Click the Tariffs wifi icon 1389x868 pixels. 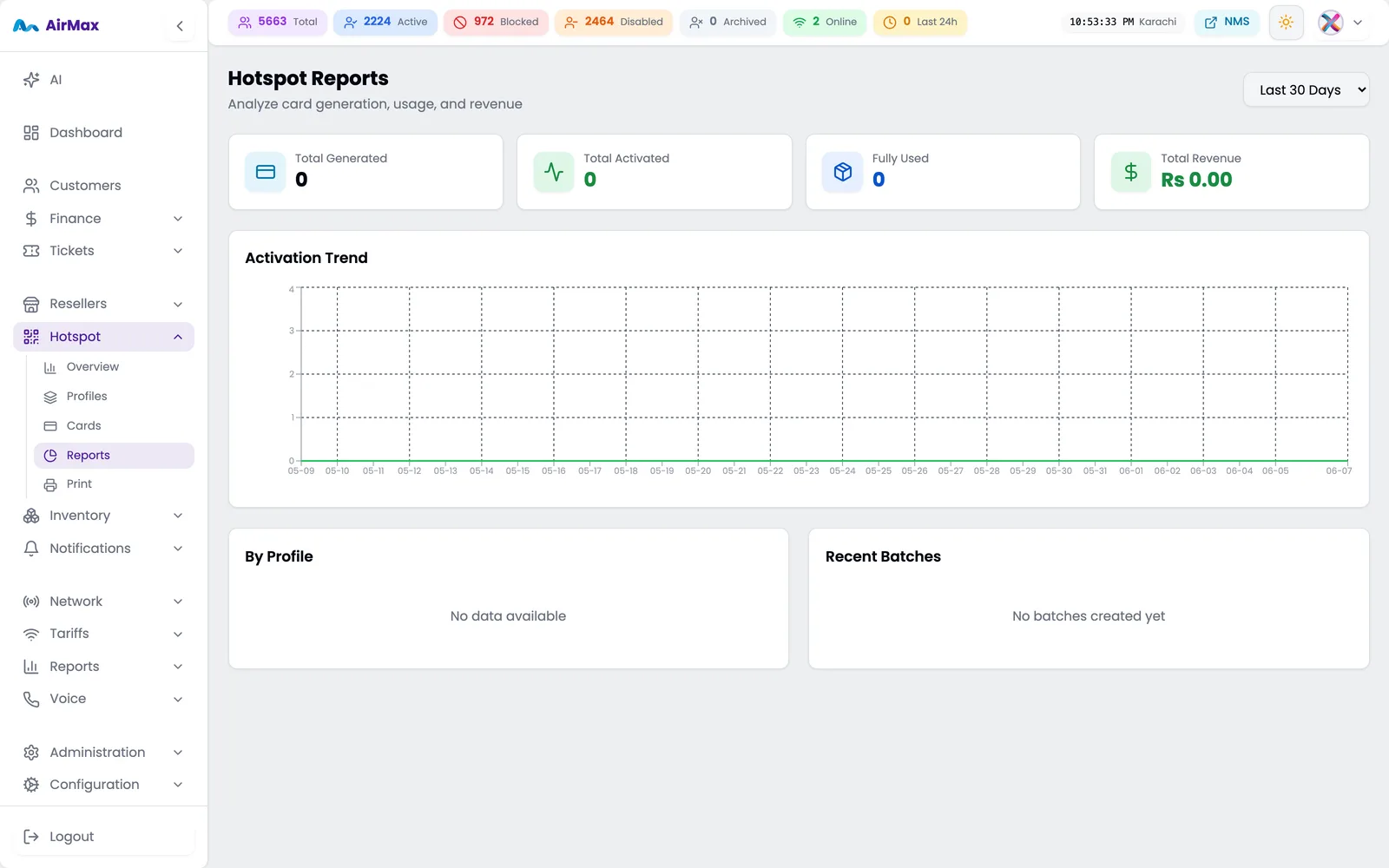pyautogui.click(x=31, y=634)
